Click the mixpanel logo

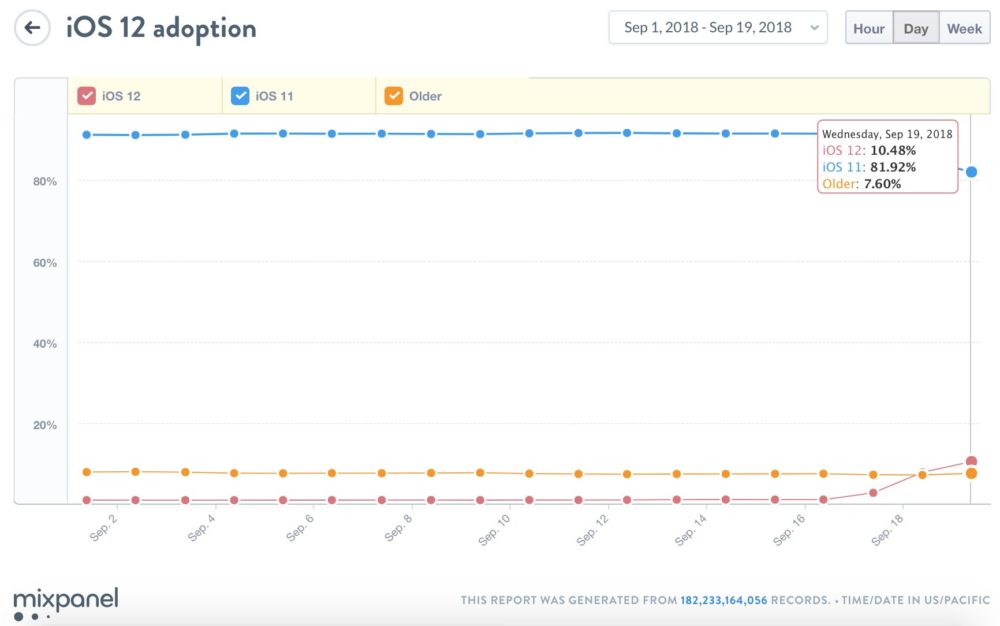pos(66,602)
